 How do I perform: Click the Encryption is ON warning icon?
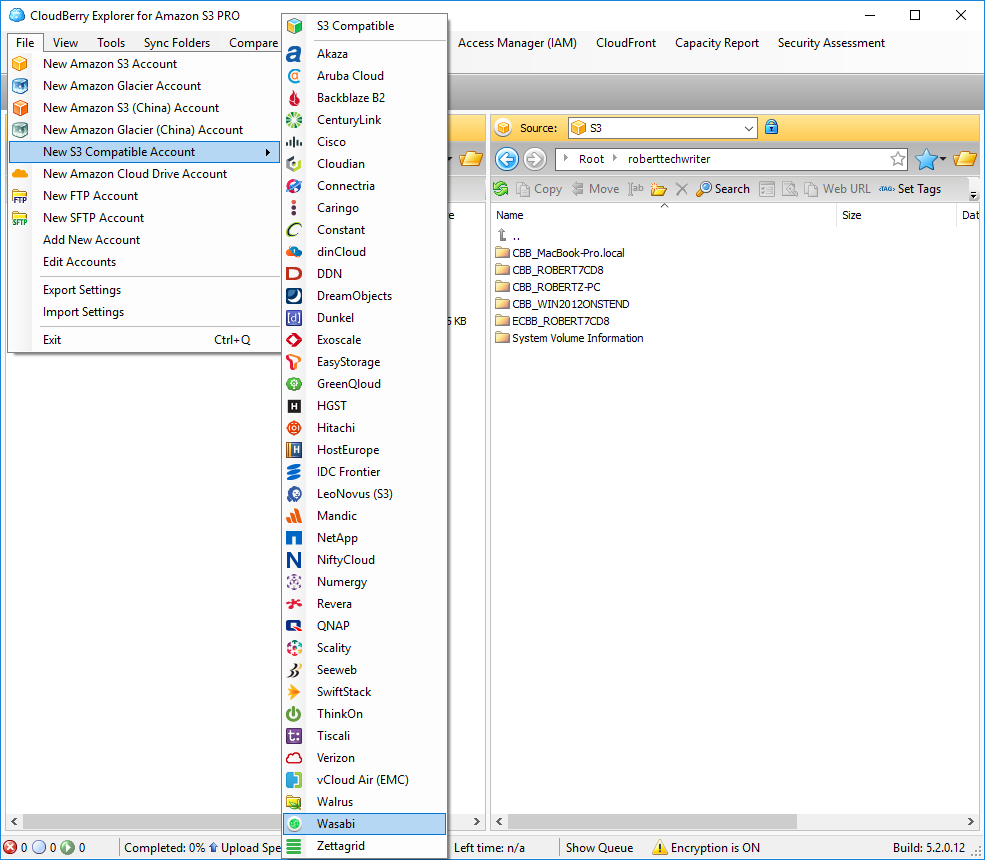point(660,847)
